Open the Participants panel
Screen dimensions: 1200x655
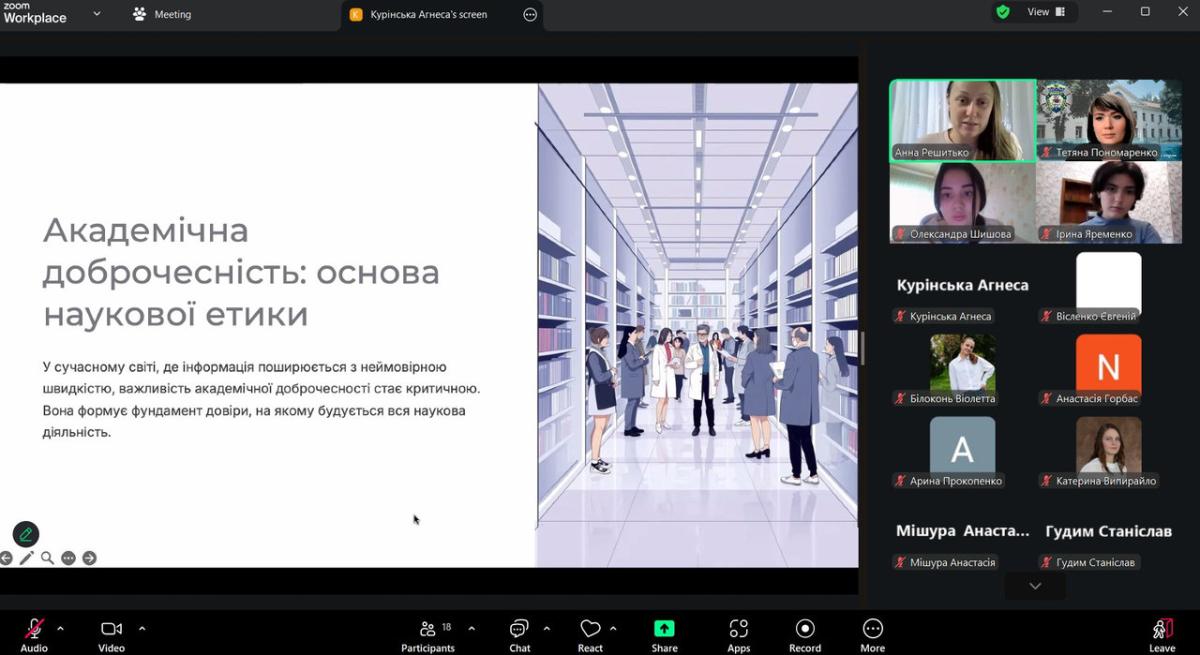(x=428, y=634)
